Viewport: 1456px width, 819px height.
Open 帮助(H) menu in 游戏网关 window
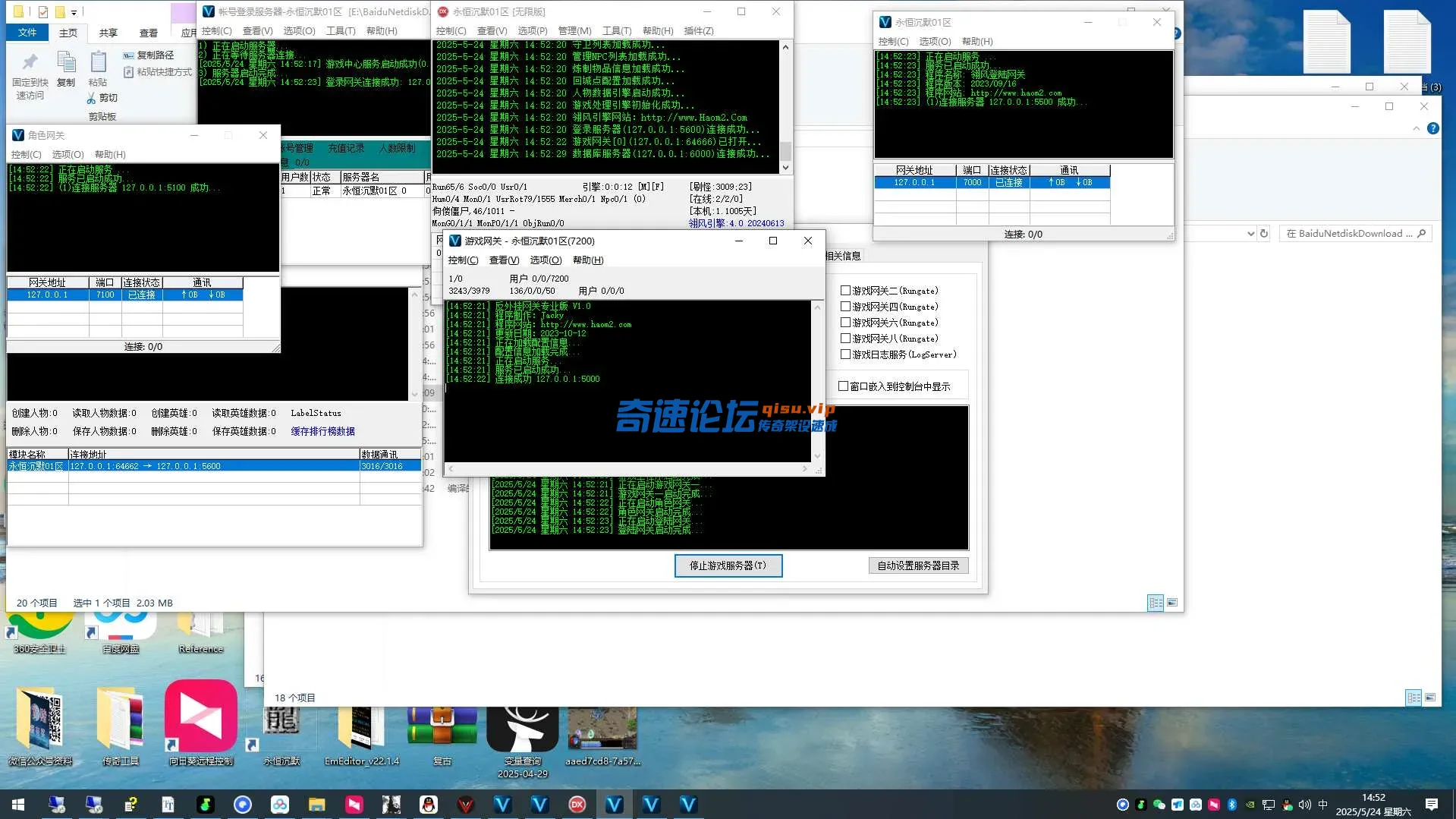(588, 260)
